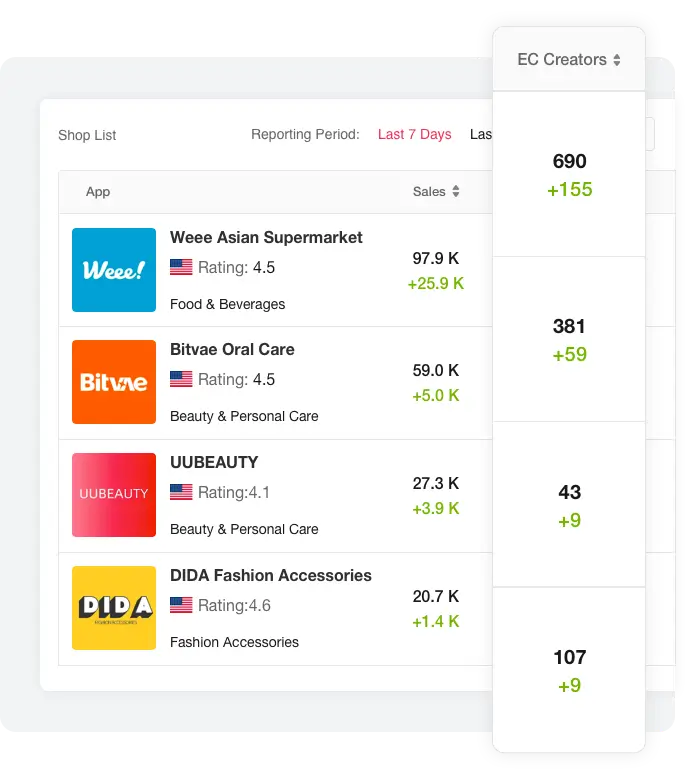
Task: Click the +3.9 K sales increase
Action: click(x=436, y=508)
